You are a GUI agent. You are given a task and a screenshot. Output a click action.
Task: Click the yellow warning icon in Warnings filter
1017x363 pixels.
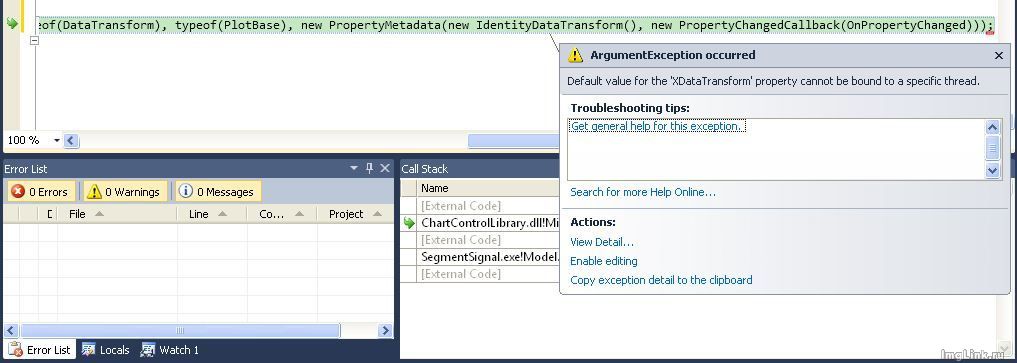click(94, 191)
